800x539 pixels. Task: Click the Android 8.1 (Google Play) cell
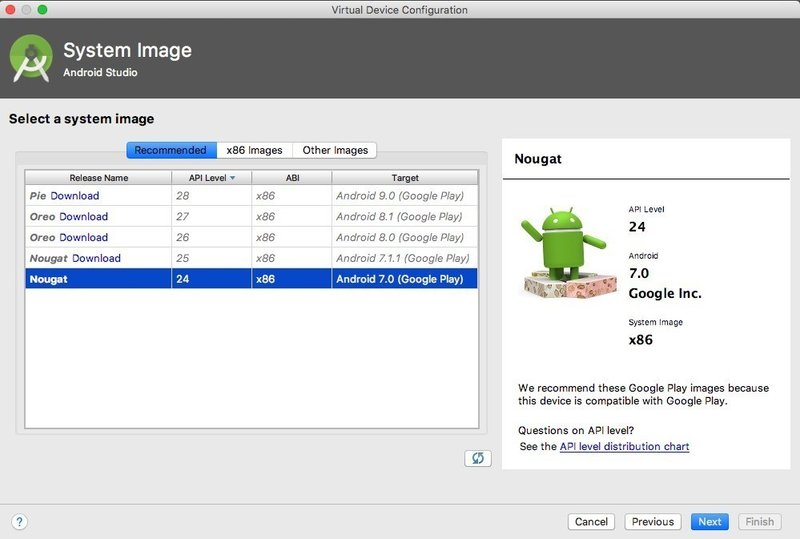[405, 216]
